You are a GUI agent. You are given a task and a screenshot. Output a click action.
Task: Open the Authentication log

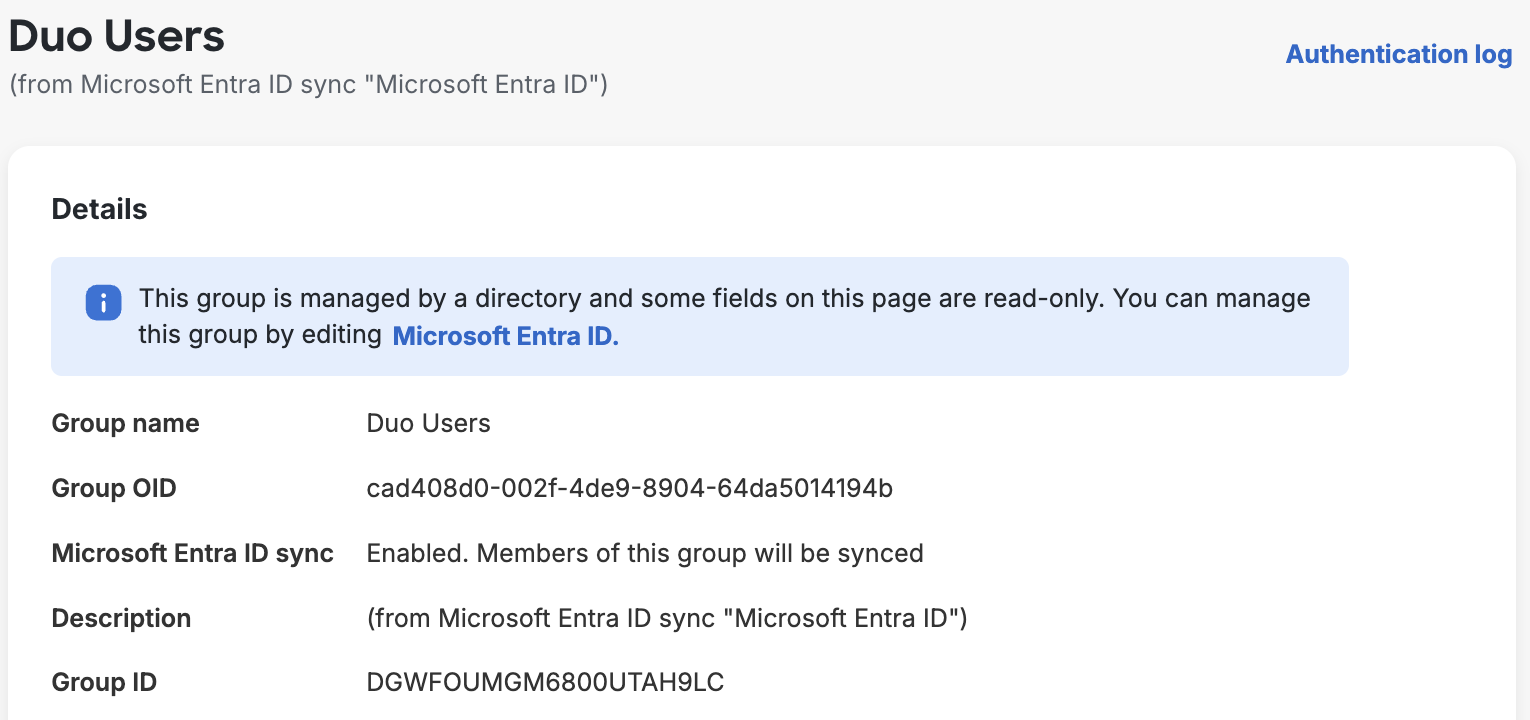1397,54
